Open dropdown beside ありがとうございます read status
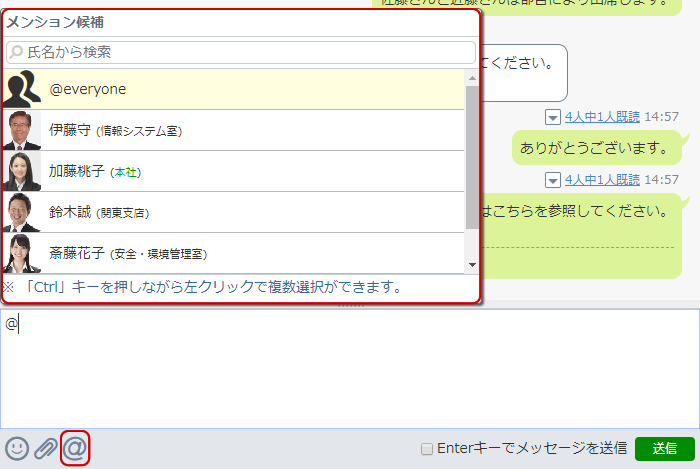The width and height of the screenshot is (700, 469). point(553,180)
